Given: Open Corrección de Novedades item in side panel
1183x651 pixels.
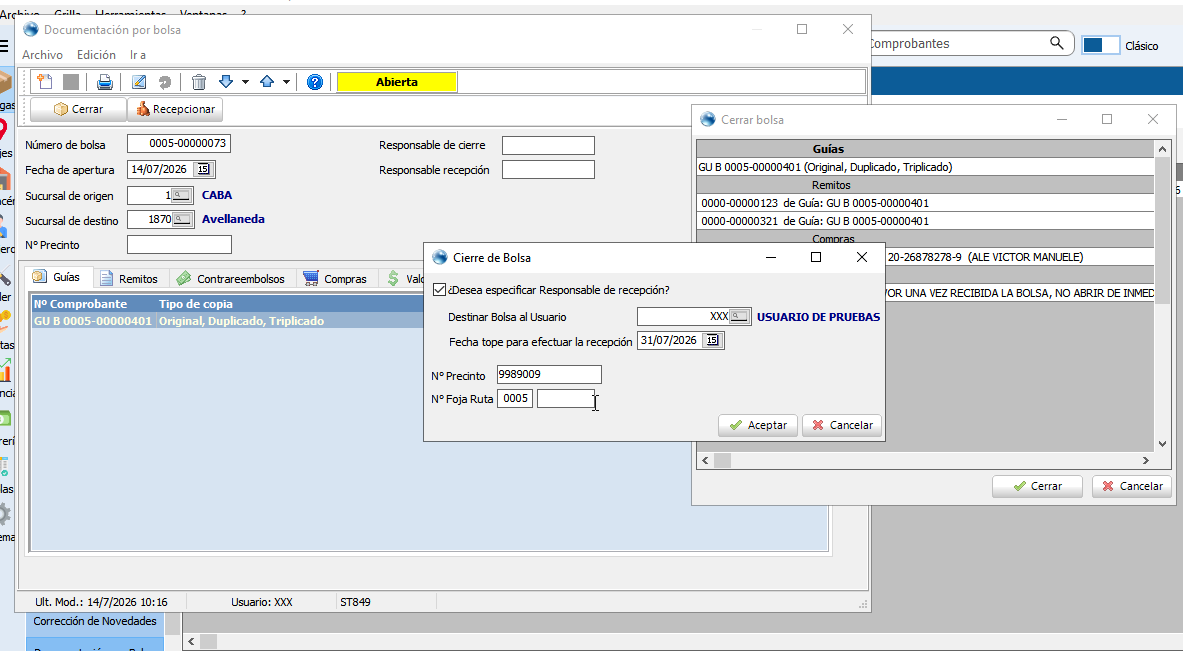Looking at the screenshot, I should [95, 621].
